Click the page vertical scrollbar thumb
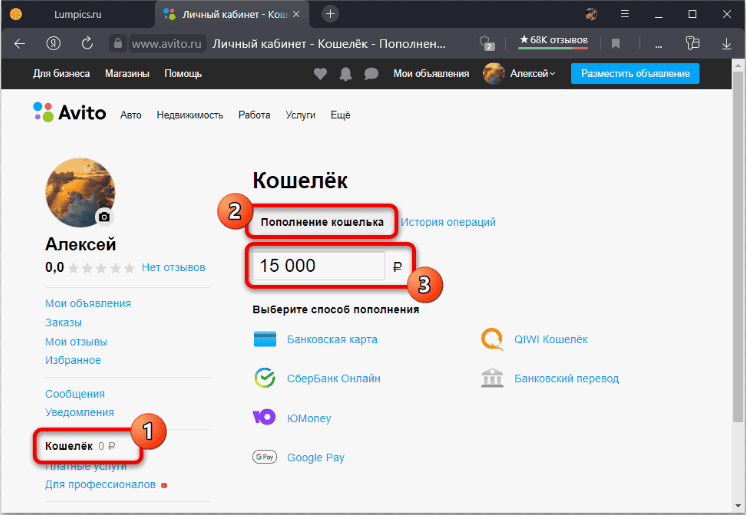Image resolution: width=746 pixels, height=515 pixels. (738, 247)
